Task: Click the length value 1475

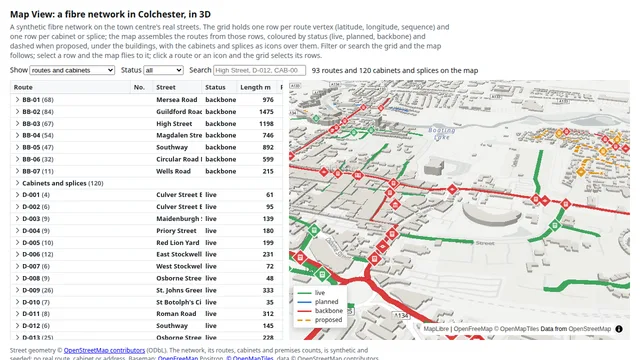Action: [x=266, y=111]
